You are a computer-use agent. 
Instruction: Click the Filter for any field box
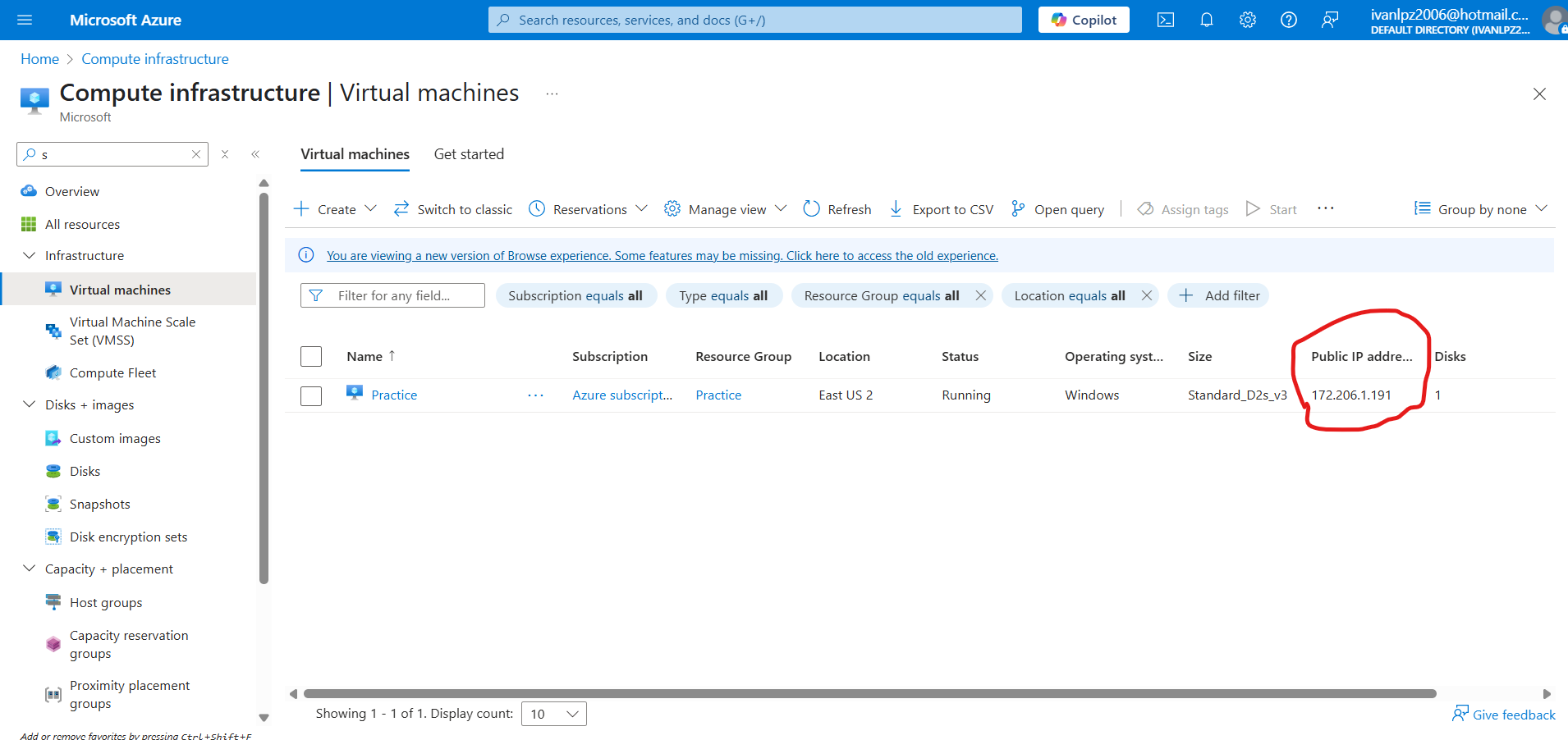click(x=392, y=295)
